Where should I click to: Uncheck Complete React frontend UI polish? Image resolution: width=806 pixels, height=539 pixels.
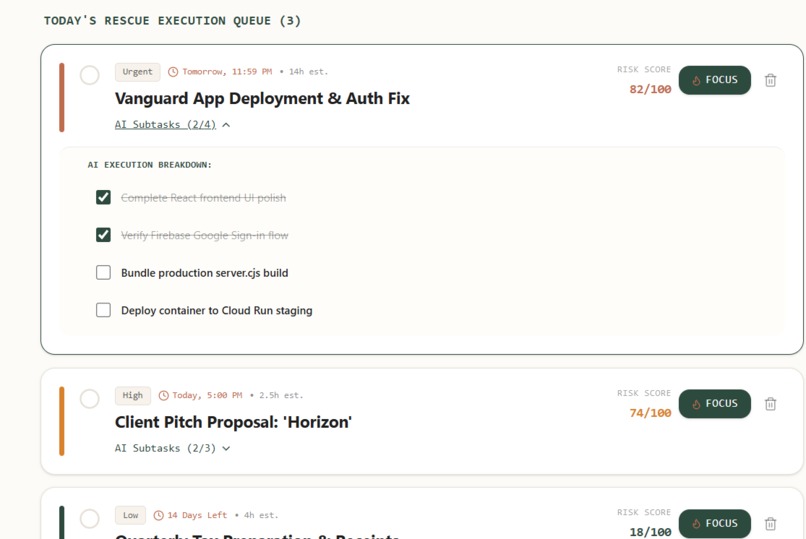tap(103, 197)
